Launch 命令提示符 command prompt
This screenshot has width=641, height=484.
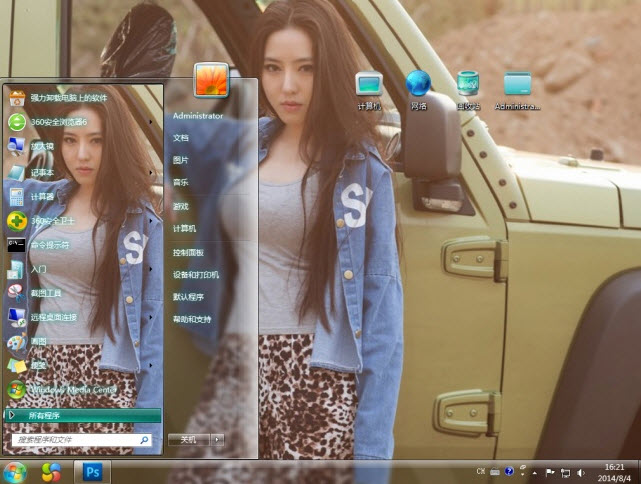[50, 244]
